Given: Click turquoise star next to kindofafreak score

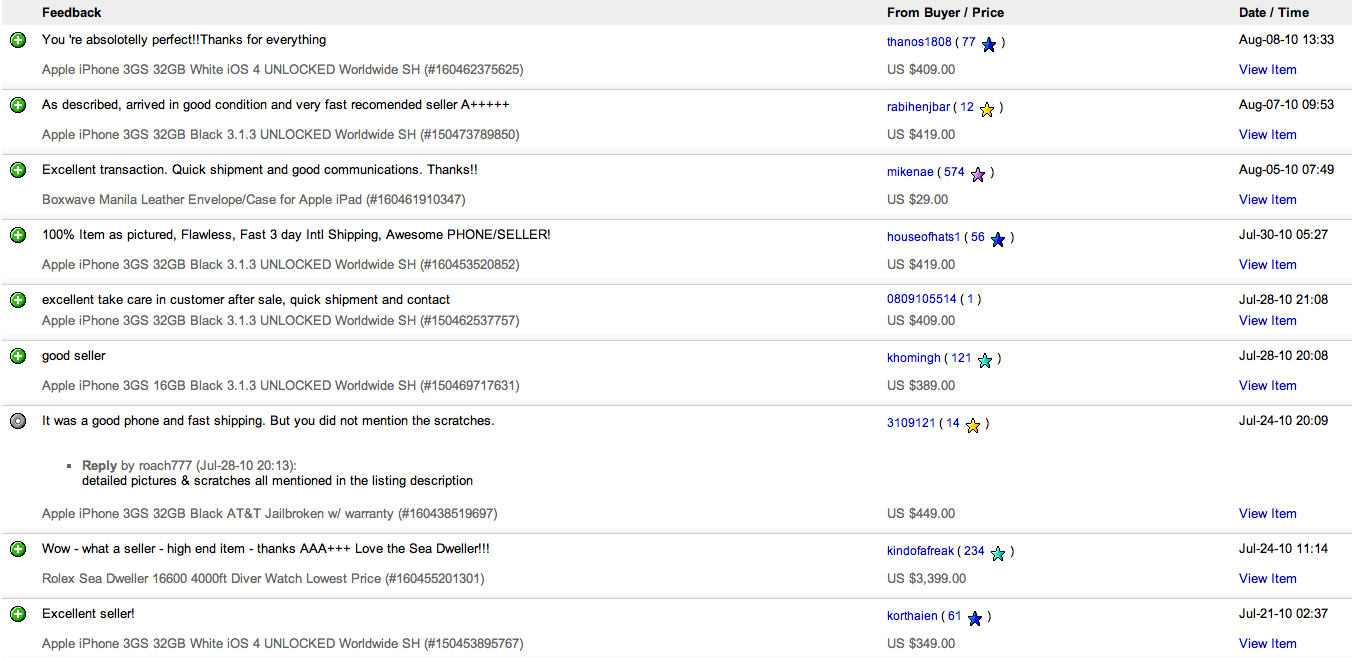Looking at the screenshot, I should [x=998, y=553].
